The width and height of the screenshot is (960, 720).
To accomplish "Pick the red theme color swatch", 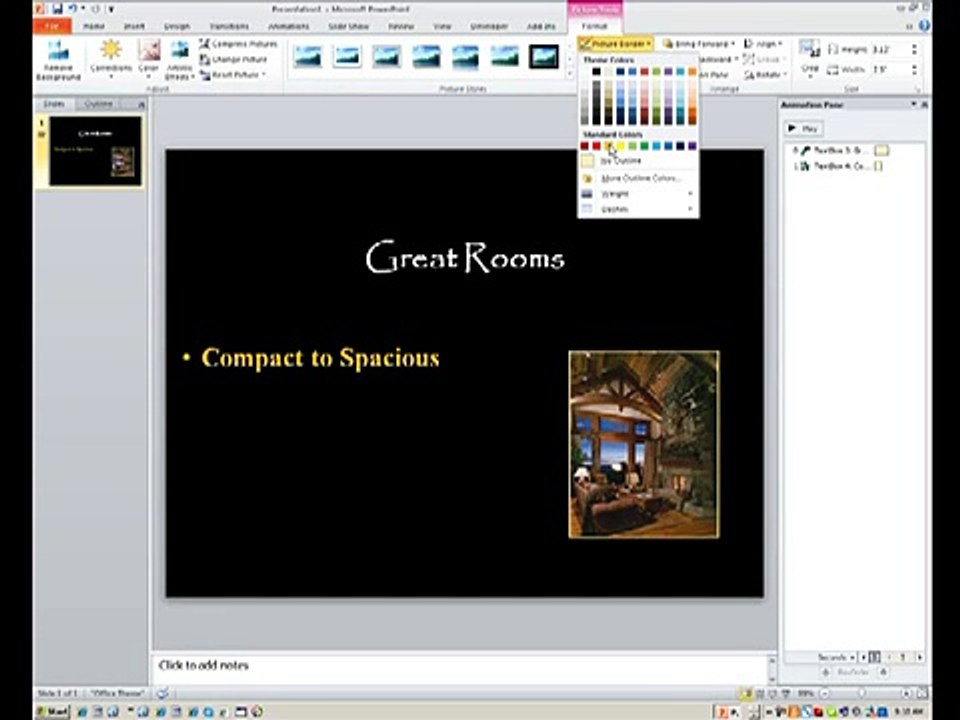I will pyautogui.click(x=644, y=72).
